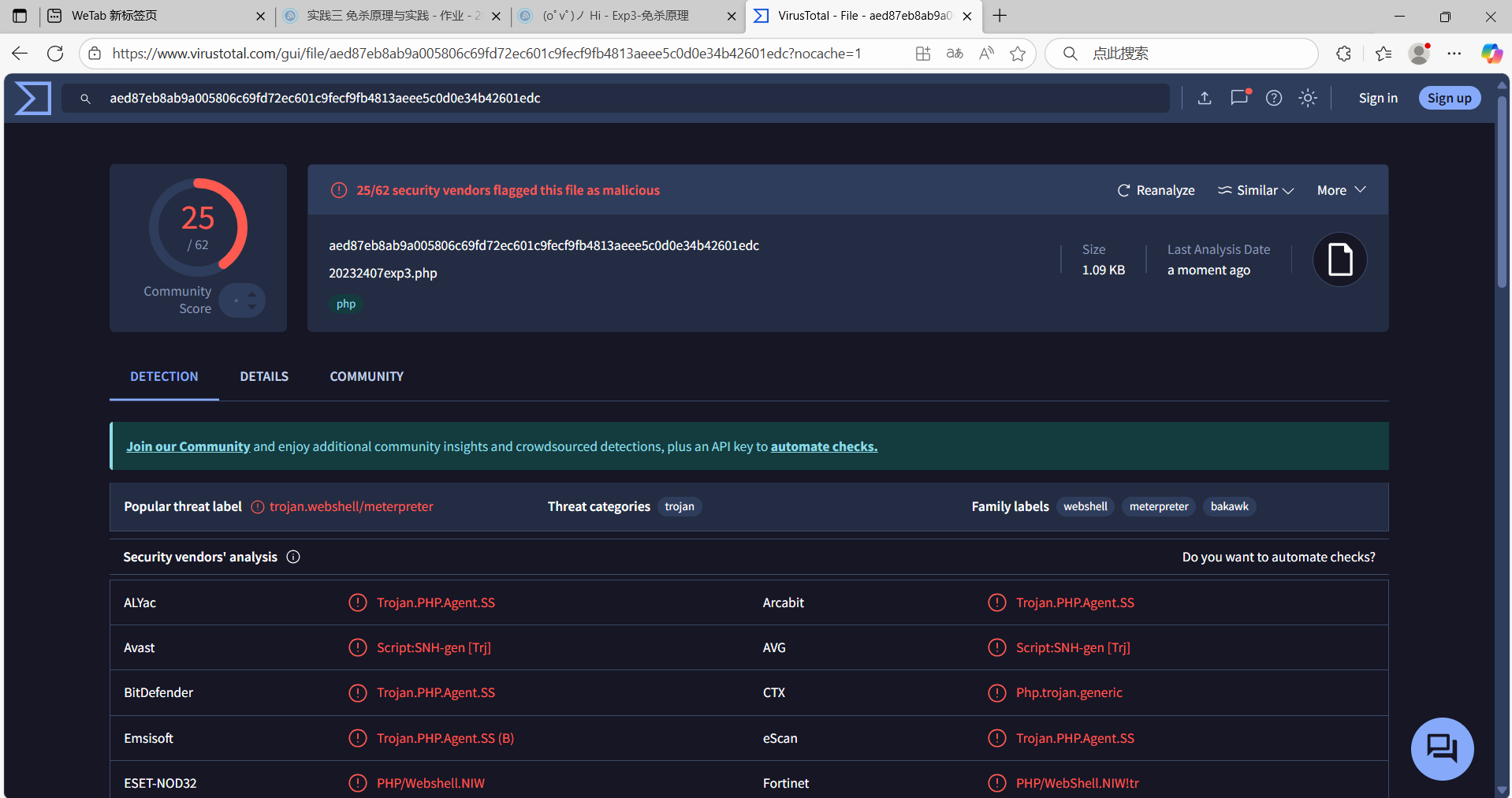Screen dimensions: 1512x798
Task: Click the Sign up button
Action: tap(1450, 98)
